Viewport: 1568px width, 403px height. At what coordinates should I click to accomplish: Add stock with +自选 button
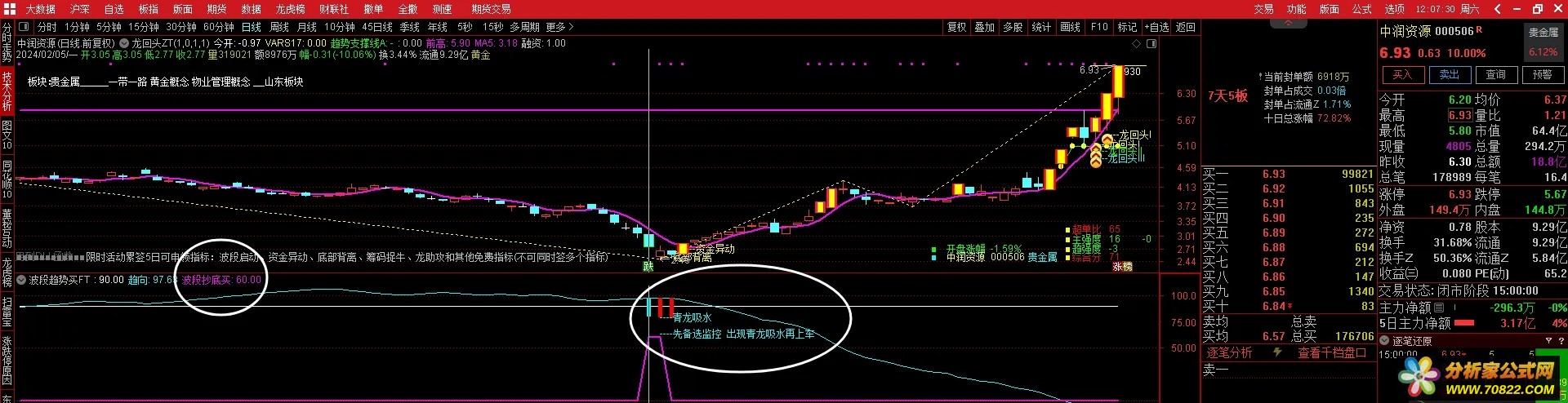pyautogui.click(x=1156, y=27)
